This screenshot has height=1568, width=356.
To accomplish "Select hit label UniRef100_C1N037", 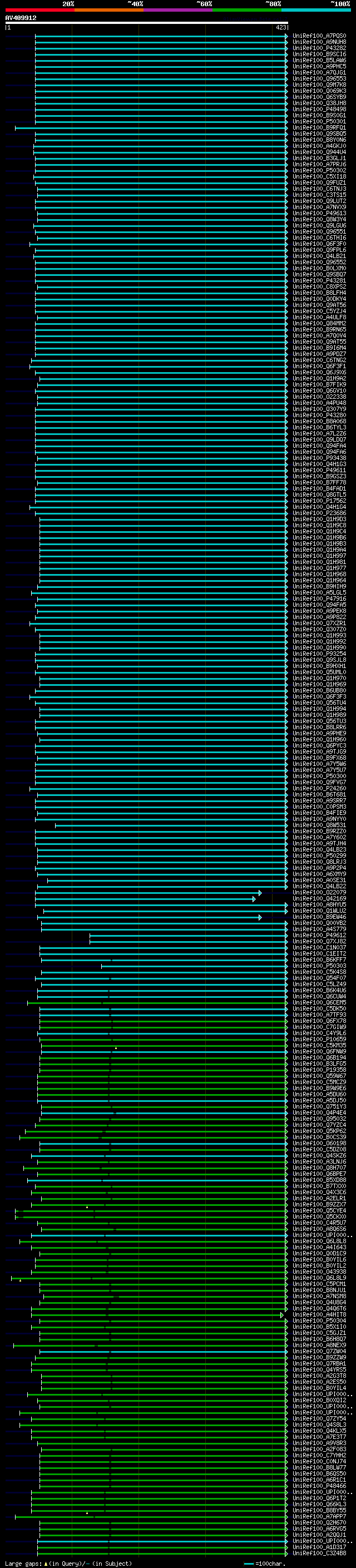I will [x=319, y=948].
